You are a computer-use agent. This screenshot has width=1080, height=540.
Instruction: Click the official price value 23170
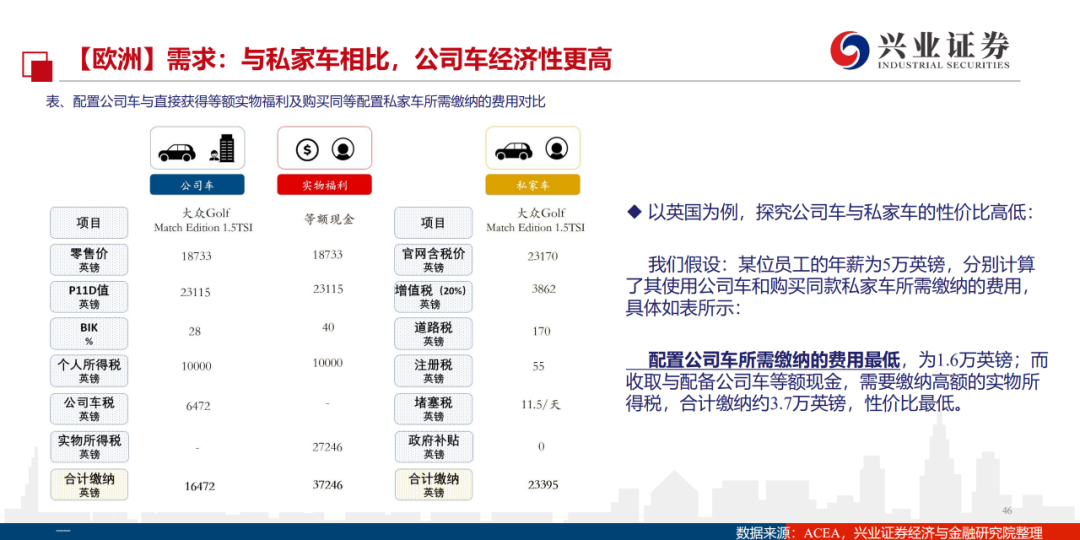[x=541, y=256]
